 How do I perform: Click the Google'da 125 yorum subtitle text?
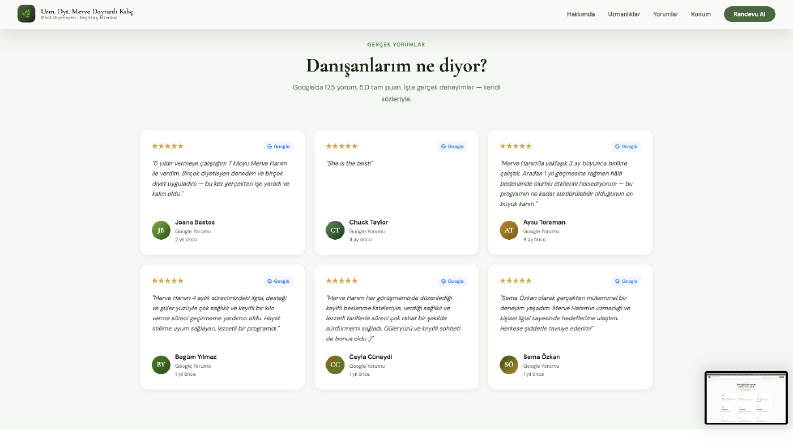396,93
